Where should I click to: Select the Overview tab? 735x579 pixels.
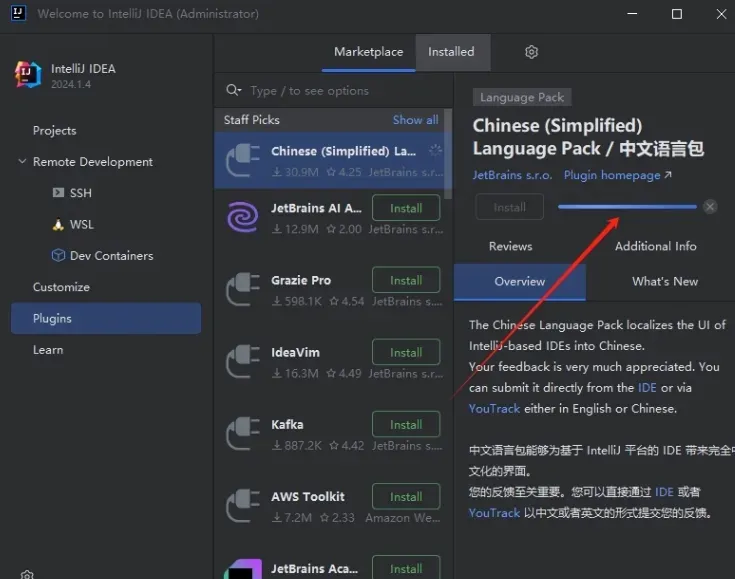tap(519, 281)
